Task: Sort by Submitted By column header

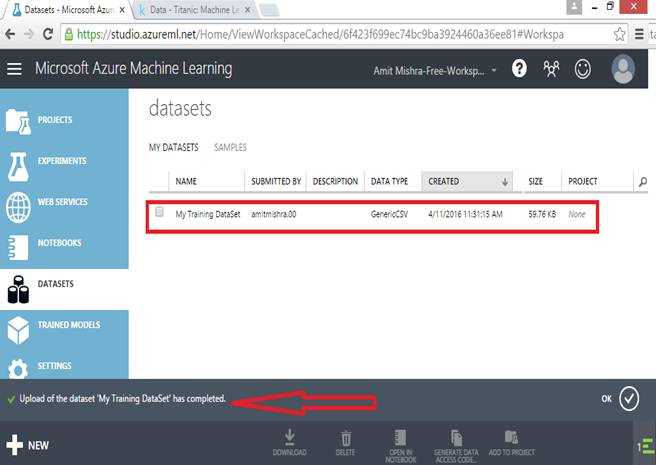Action: point(276,182)
